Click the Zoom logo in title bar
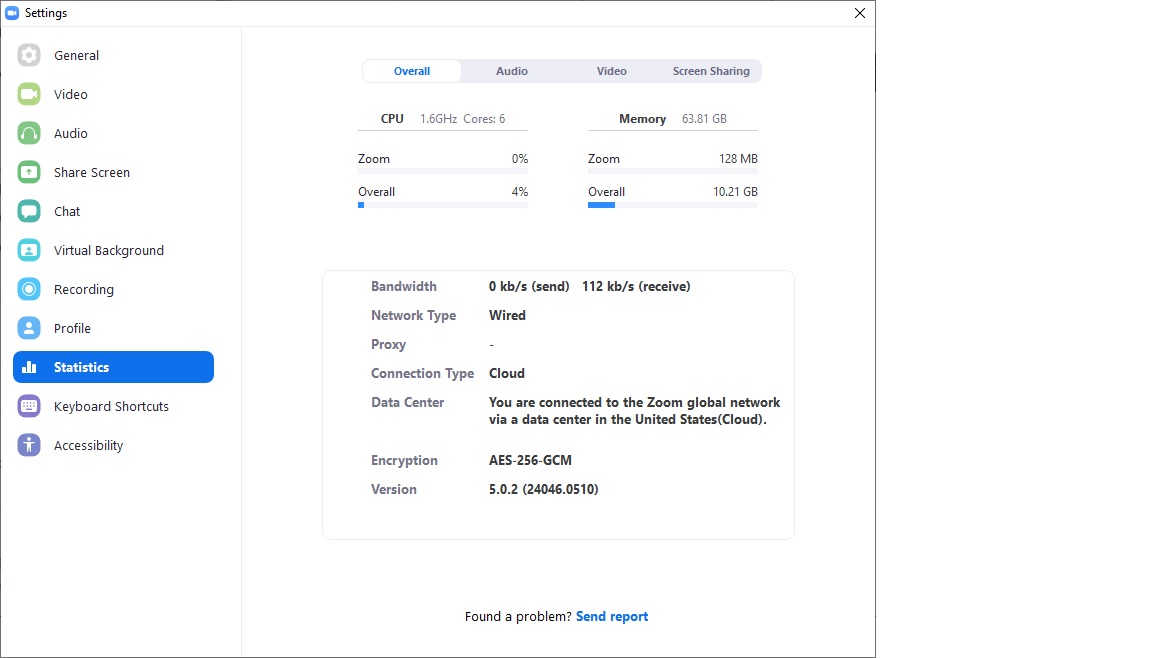1152x658 pixels. pos(12,13)
